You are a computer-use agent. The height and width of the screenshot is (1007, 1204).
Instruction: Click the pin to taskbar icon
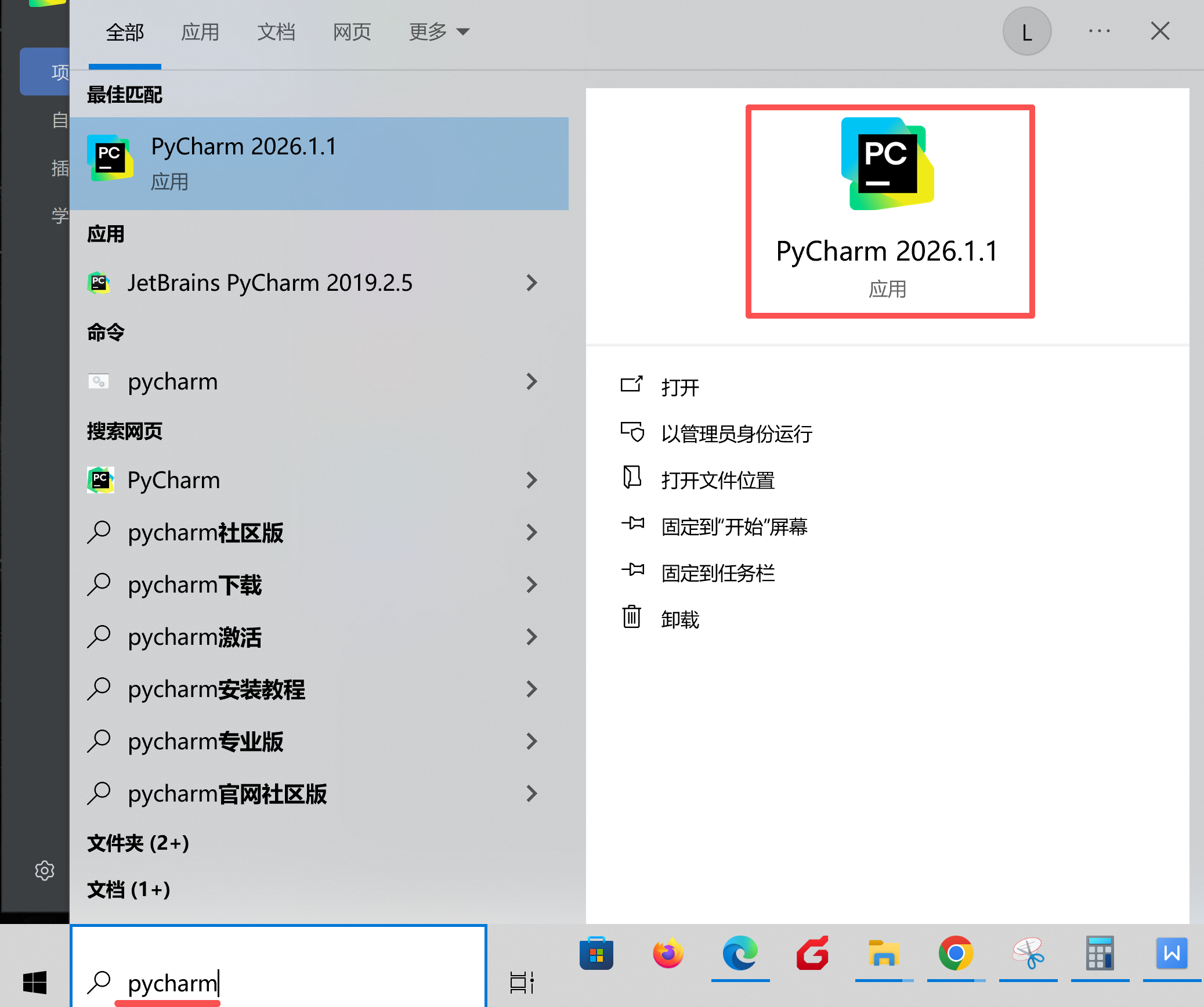point(632,571)
